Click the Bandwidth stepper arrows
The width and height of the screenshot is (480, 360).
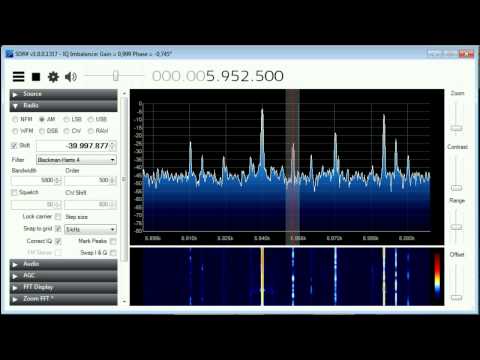58,180
